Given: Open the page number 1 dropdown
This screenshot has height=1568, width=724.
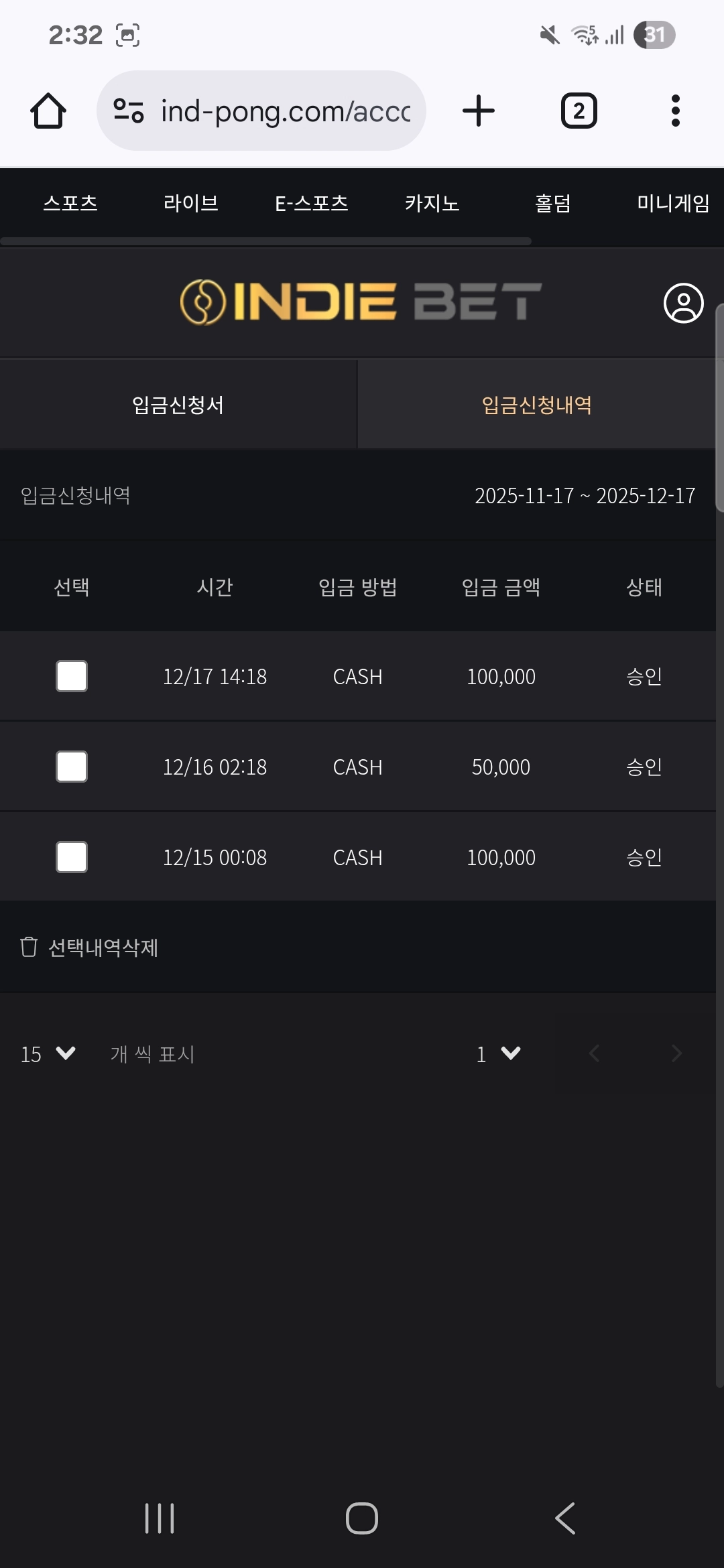Looking at the screenshot, I should tap(498, 1054).
